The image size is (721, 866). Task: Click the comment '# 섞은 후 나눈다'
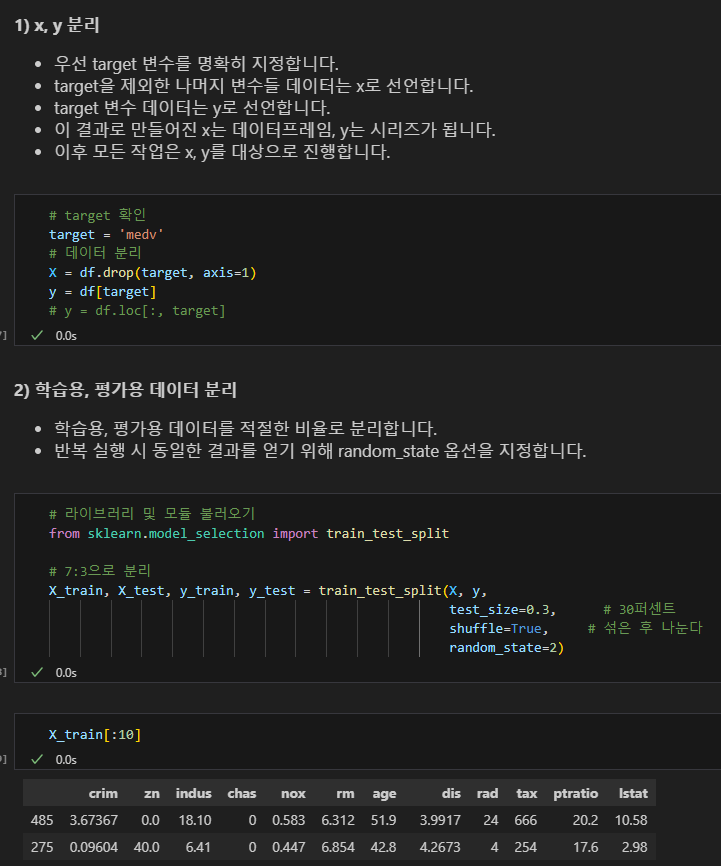pos(645,628)
